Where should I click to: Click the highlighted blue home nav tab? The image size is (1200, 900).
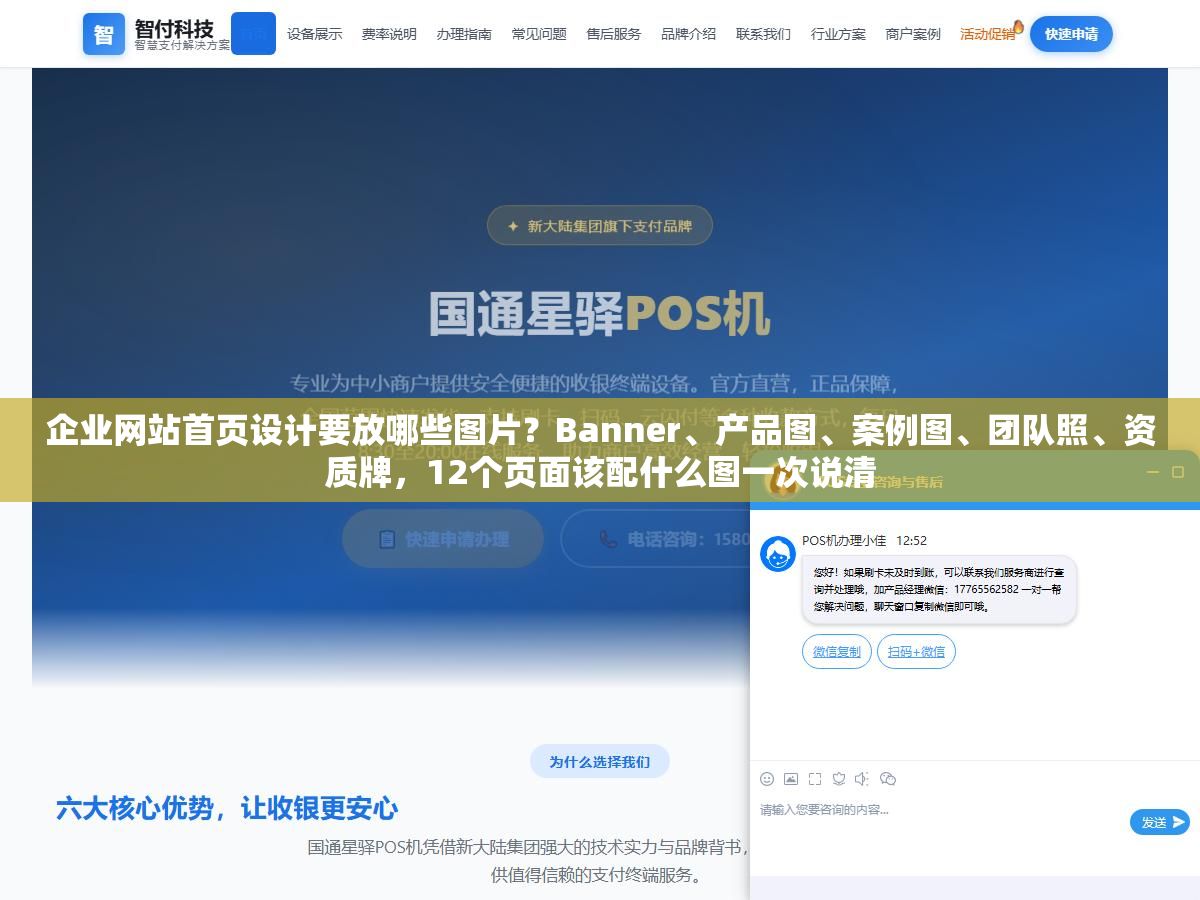pyautogui.click(x=253, y=33)
